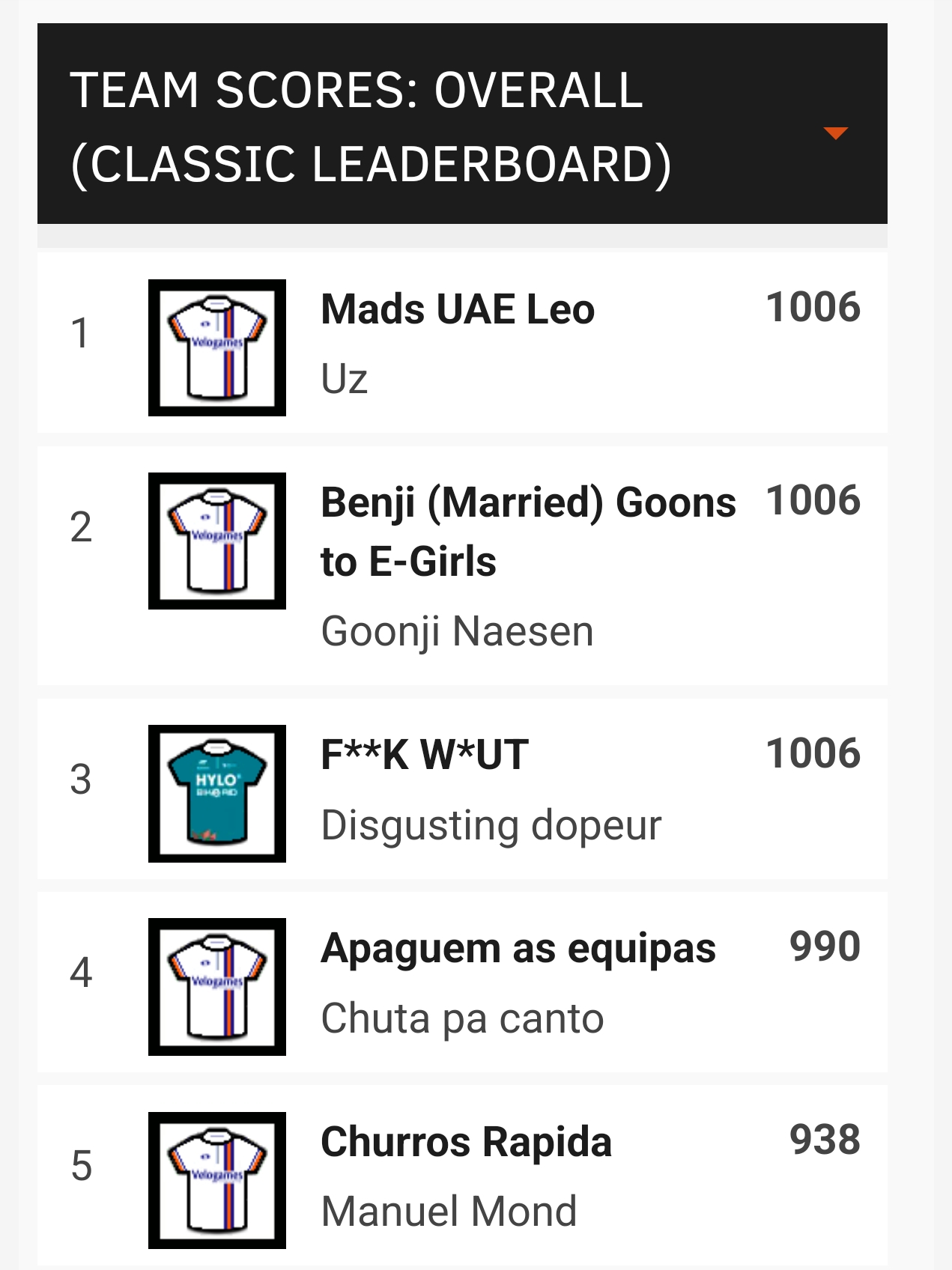This screenshot has height=1270, width=952.
Task: Click manager name Manuel Mond
Action: 449,1212
